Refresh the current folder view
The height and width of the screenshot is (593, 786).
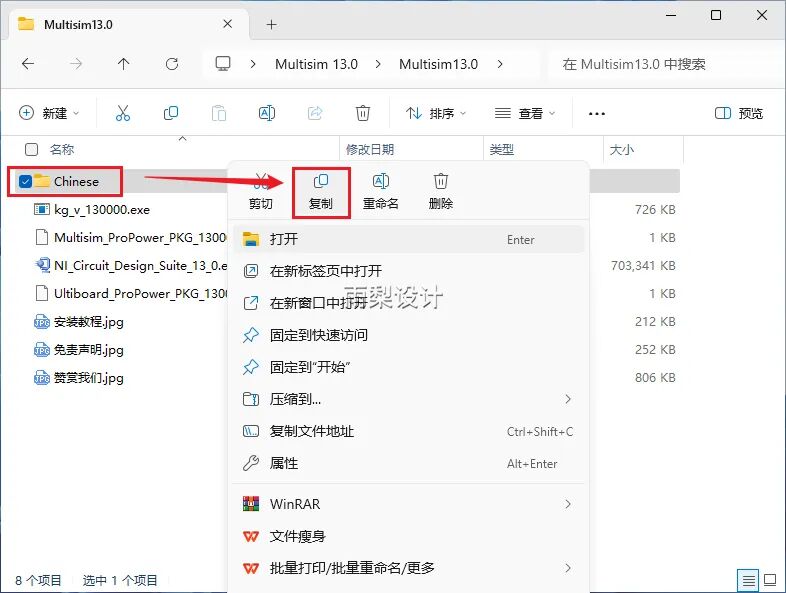[172, 64]
